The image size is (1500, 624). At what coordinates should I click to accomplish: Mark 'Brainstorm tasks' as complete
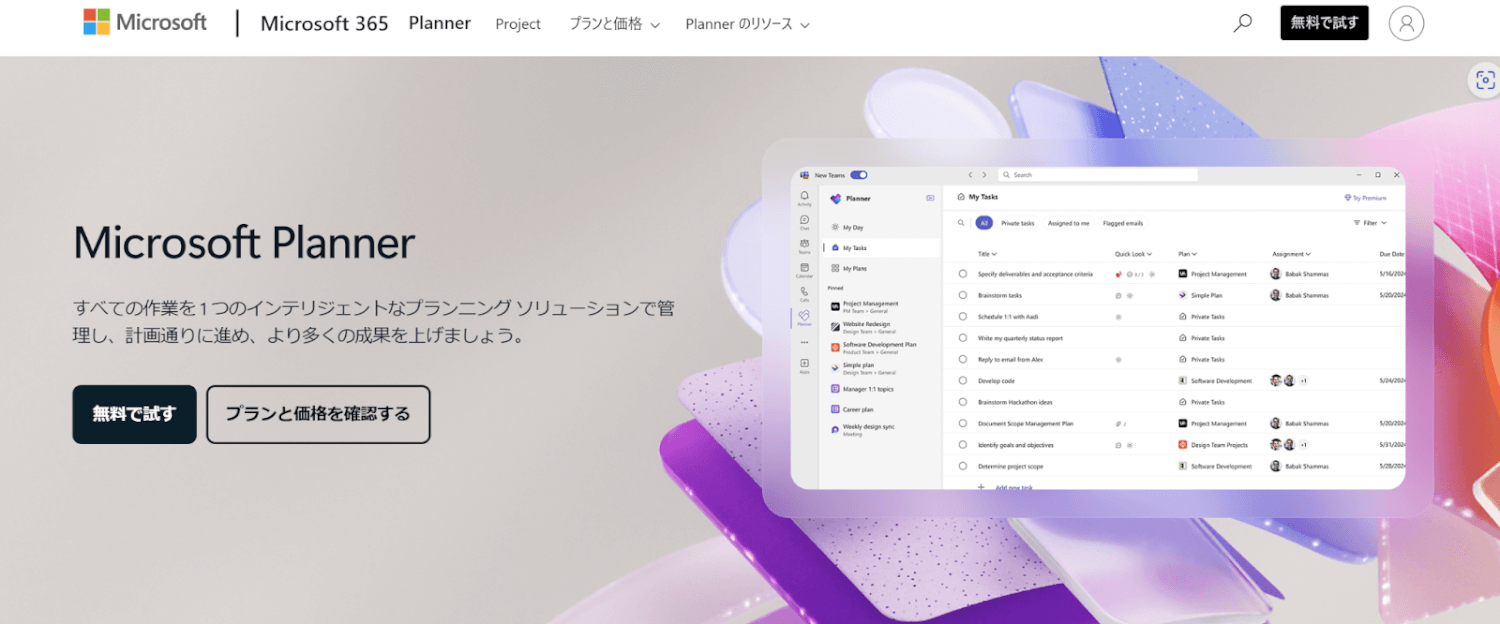click(963, 295)
